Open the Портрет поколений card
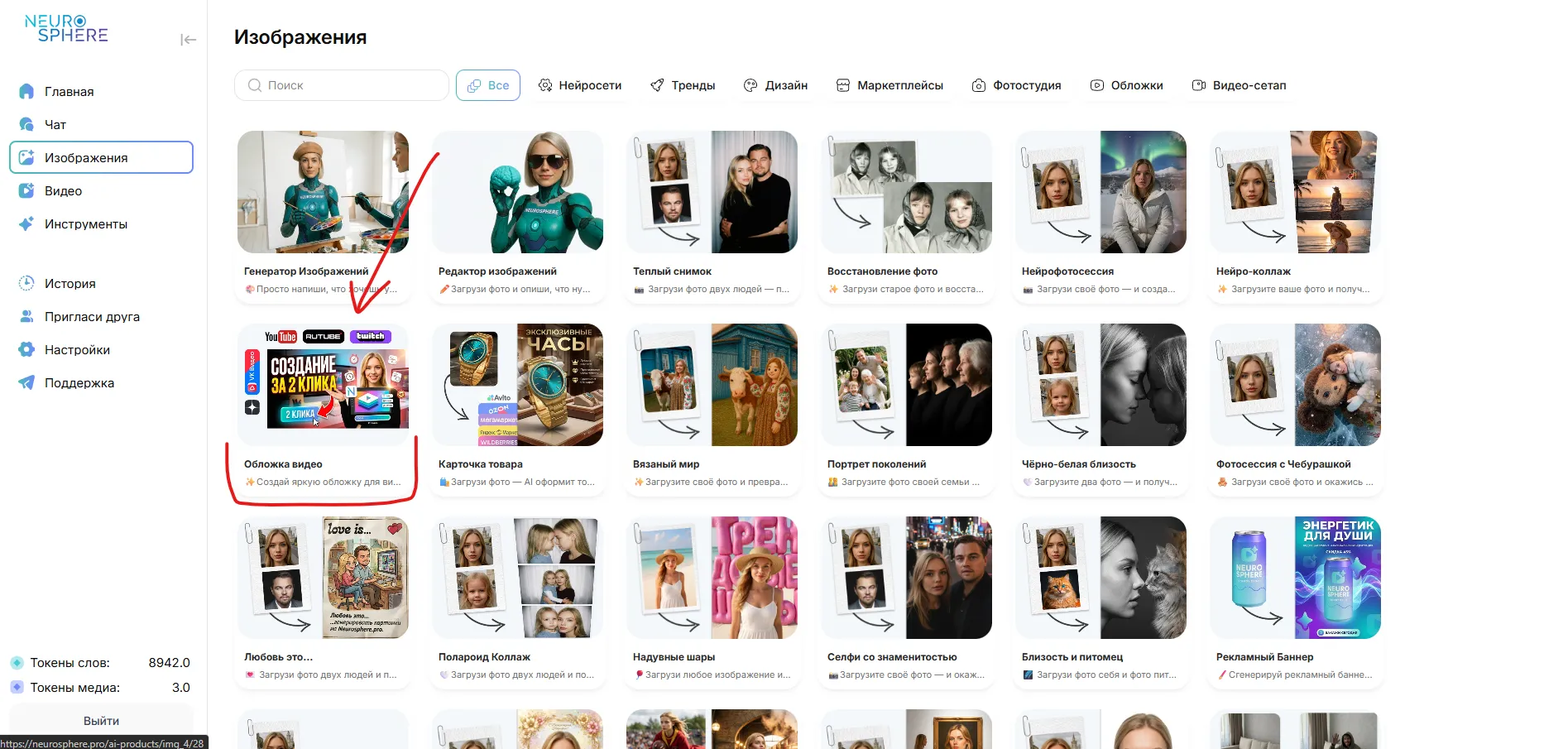The image size is (1568, 749). (x=906, y=408)
